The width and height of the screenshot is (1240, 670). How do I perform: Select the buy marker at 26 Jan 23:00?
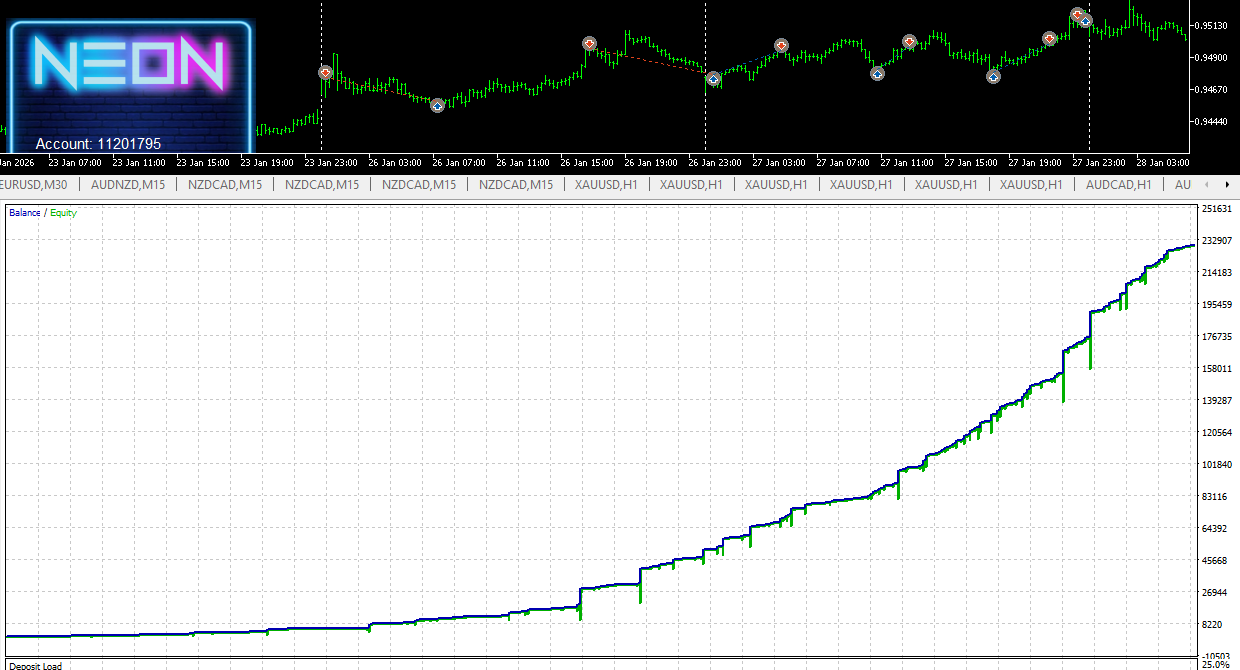pos(713,79)
